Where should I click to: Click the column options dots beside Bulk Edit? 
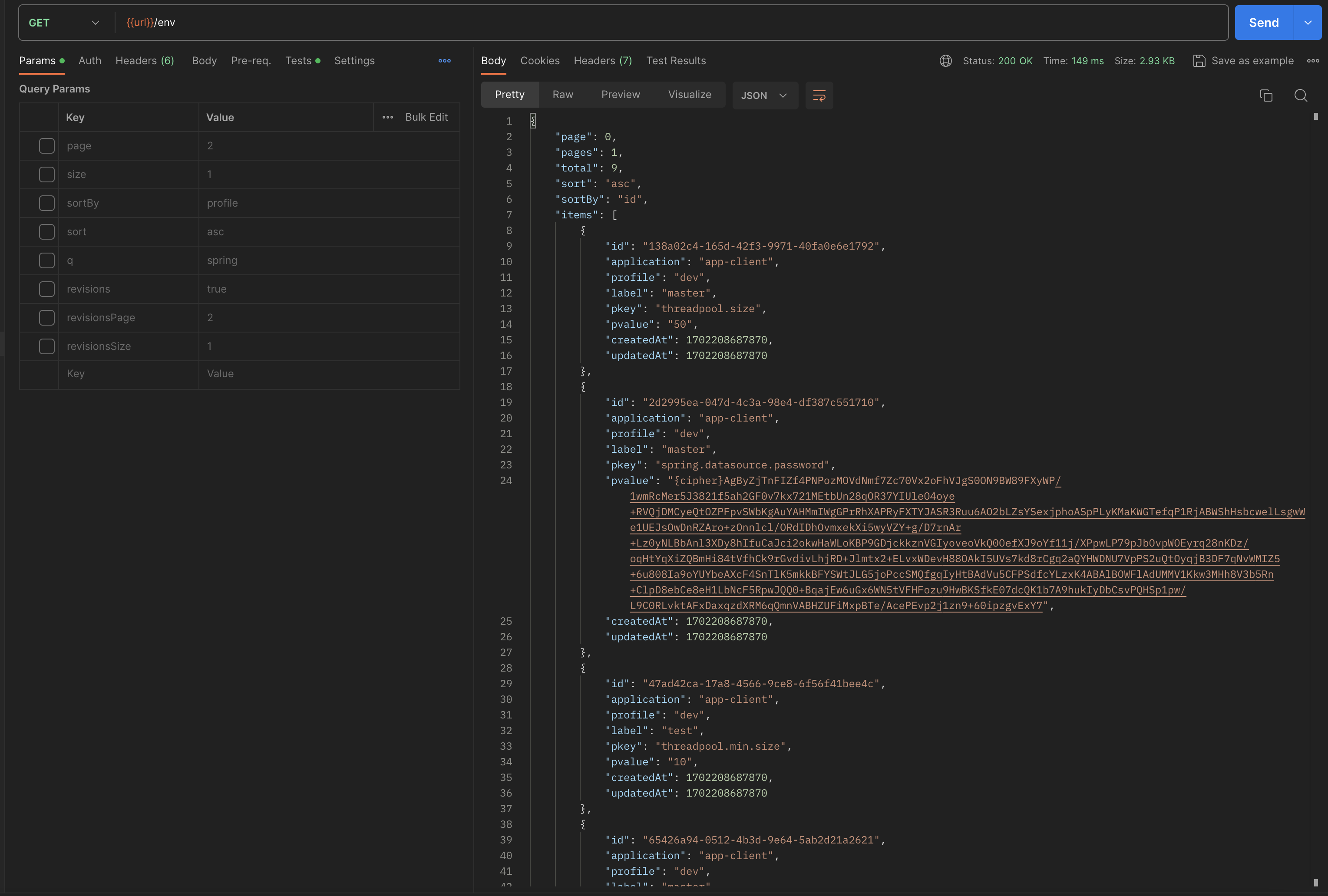click(387, 117)
